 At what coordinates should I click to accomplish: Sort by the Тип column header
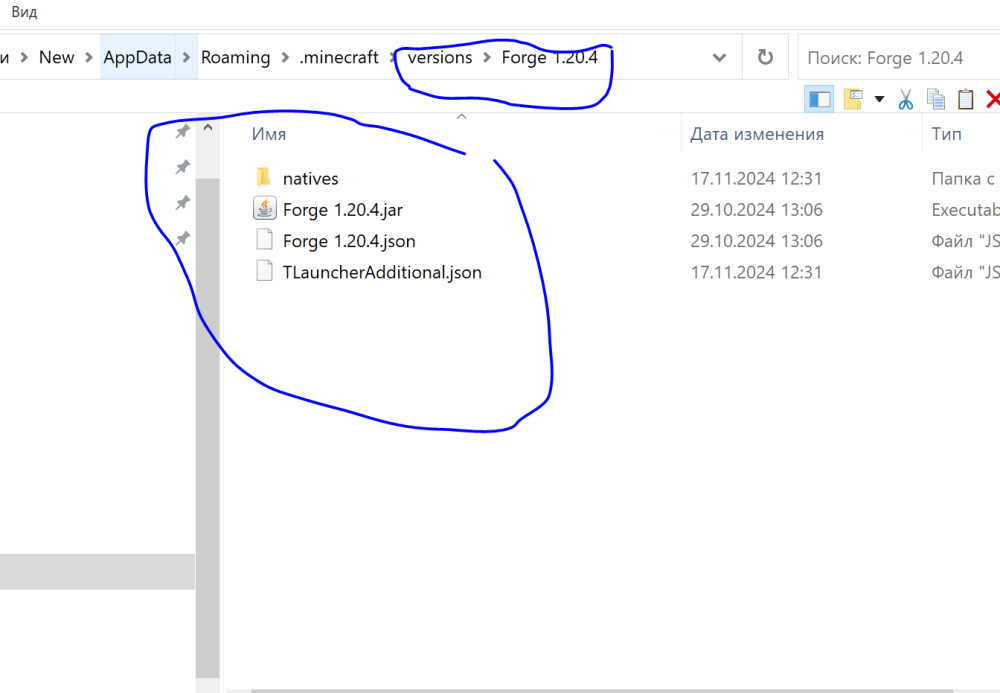946,135
